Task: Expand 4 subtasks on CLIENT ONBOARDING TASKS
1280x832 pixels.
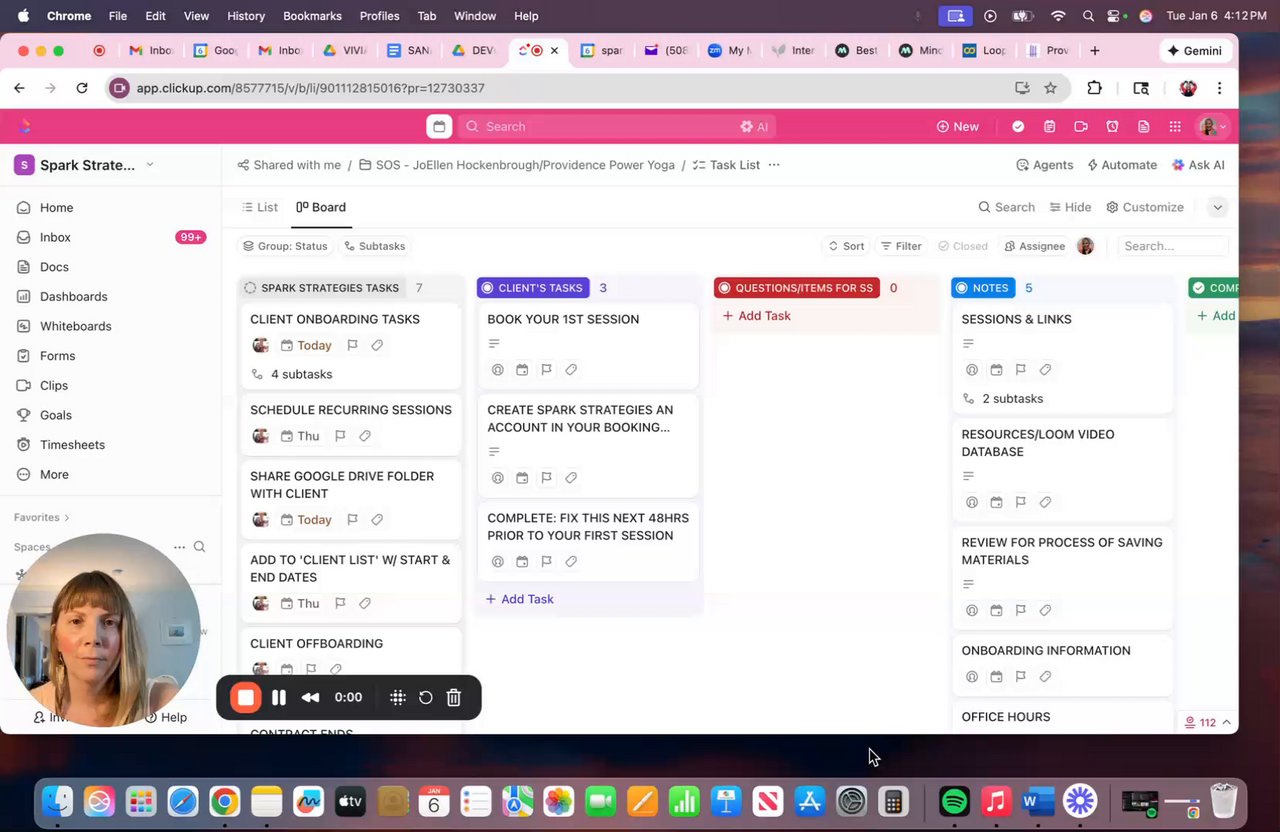Action: pyautogui.click(x=292, y=374)
